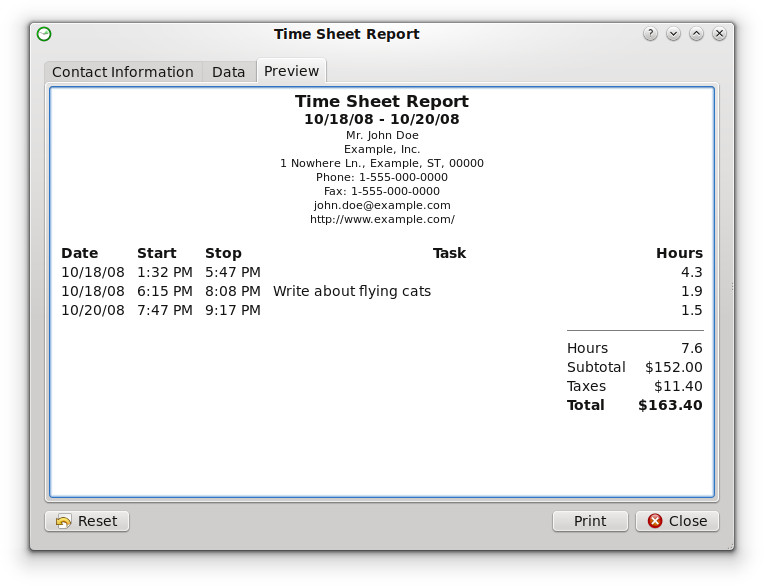Close the window with the title bar X
Screen dimensions: 764x586
pyautogui.click(x=719, y=34)
